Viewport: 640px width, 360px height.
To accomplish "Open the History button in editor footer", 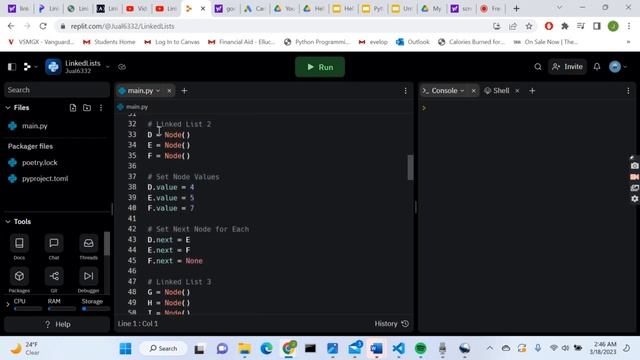I will click(x=391, y=324).
